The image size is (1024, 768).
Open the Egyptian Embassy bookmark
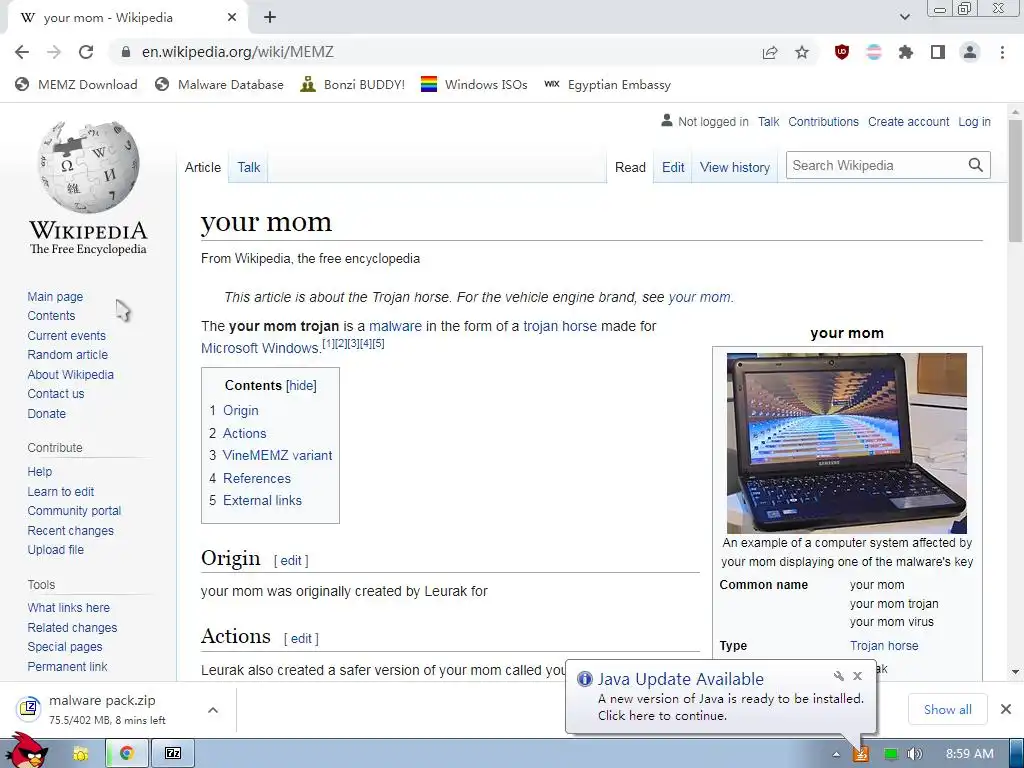(x=607, y=84)
